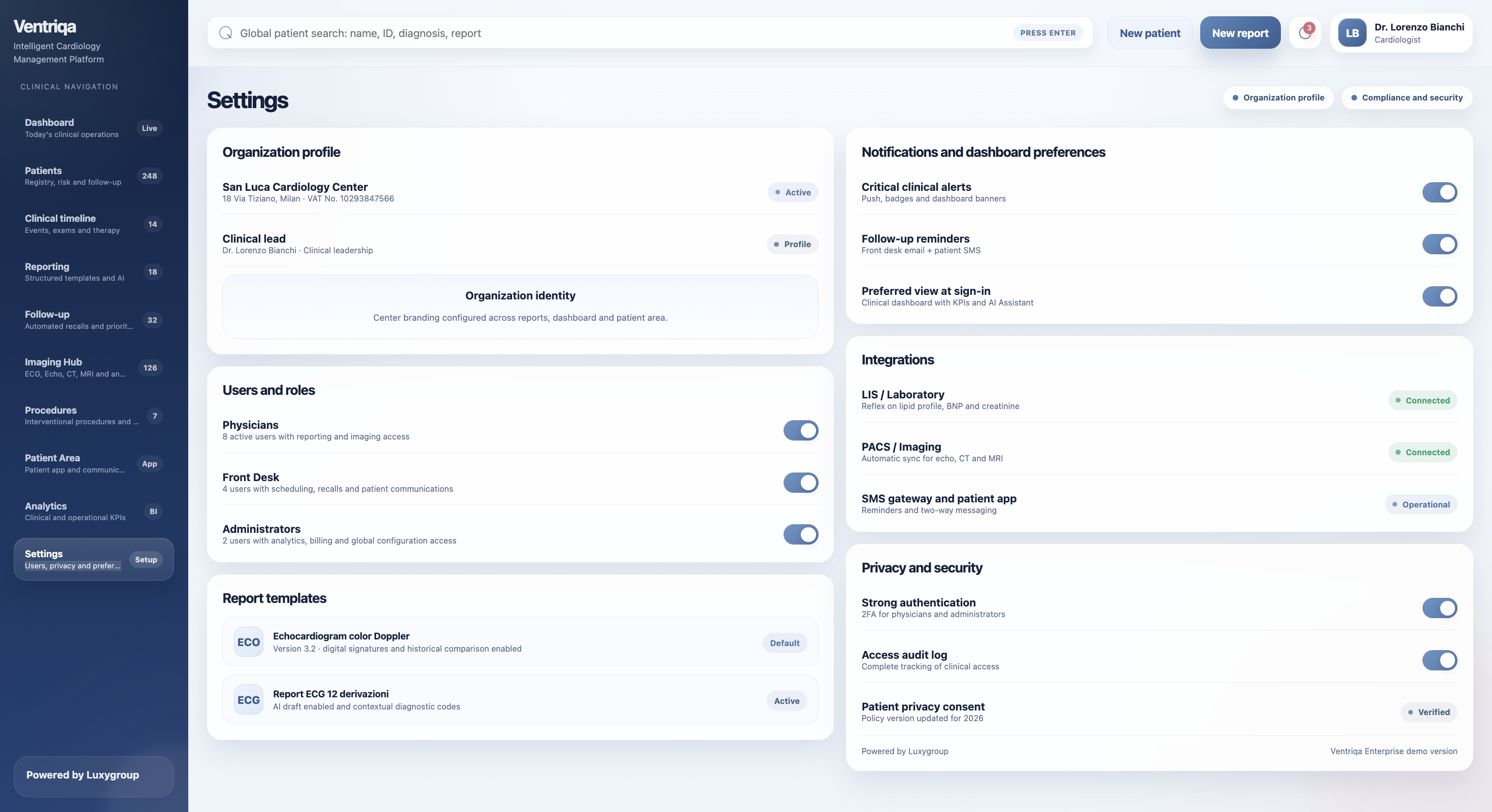Click the Organization identity box
The image size is (1492, 812).
(520, 307)
